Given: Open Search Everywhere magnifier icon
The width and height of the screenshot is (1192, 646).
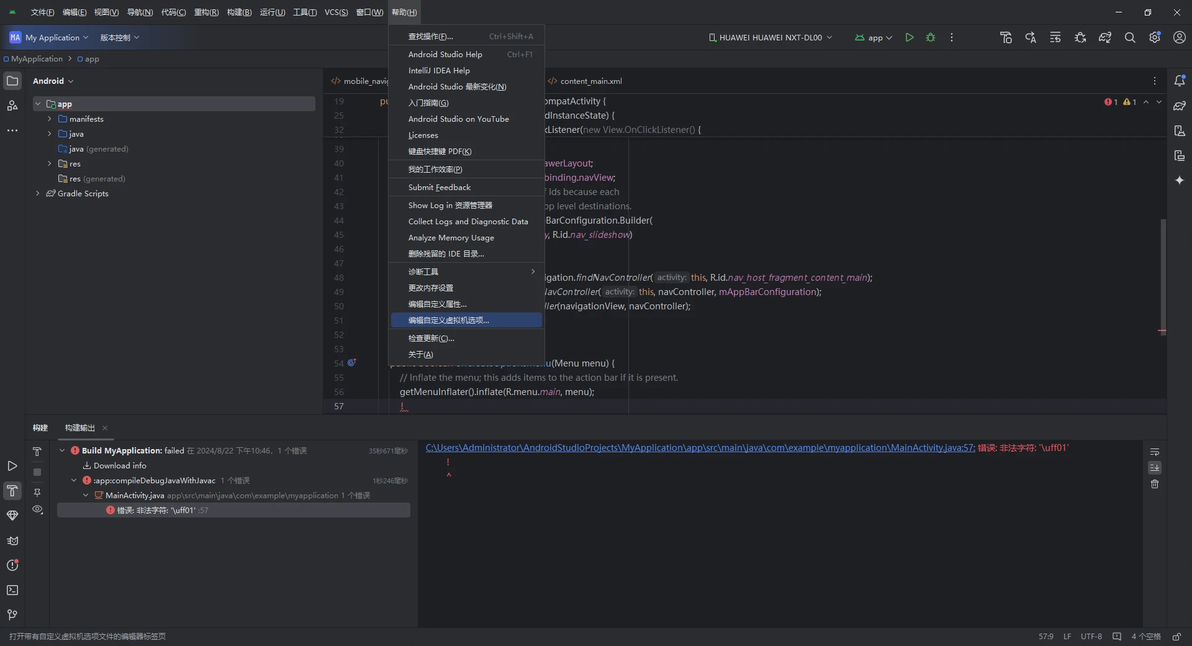Looking at the screenshot, I should (x=1130, y=38).
